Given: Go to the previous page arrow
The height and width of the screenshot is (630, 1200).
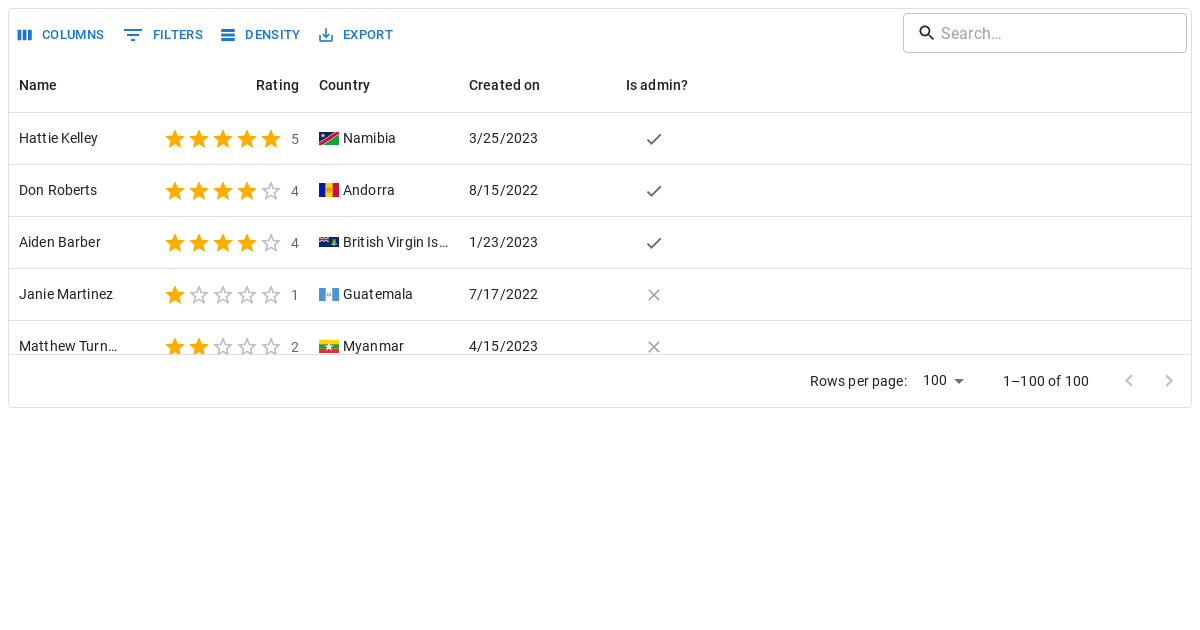Looking at the screenshot, I should [1129, 381].
